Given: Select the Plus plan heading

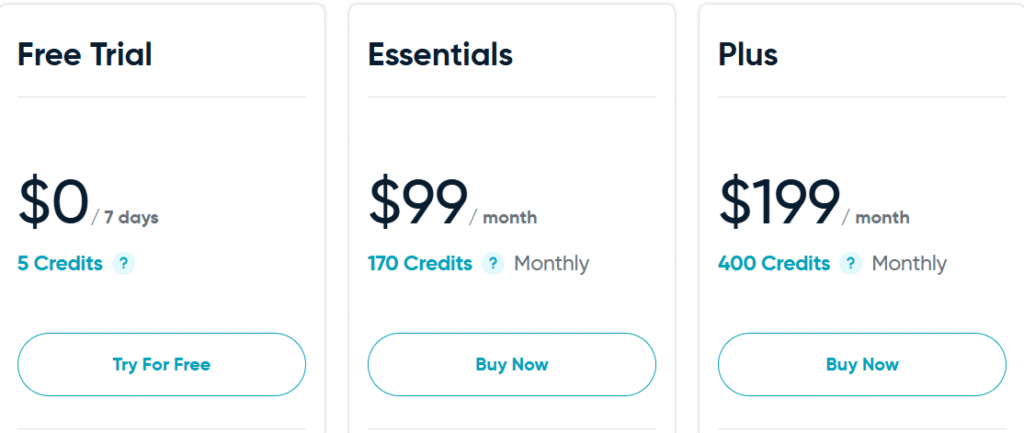Looking at the screenshot, I should point(748,54).
